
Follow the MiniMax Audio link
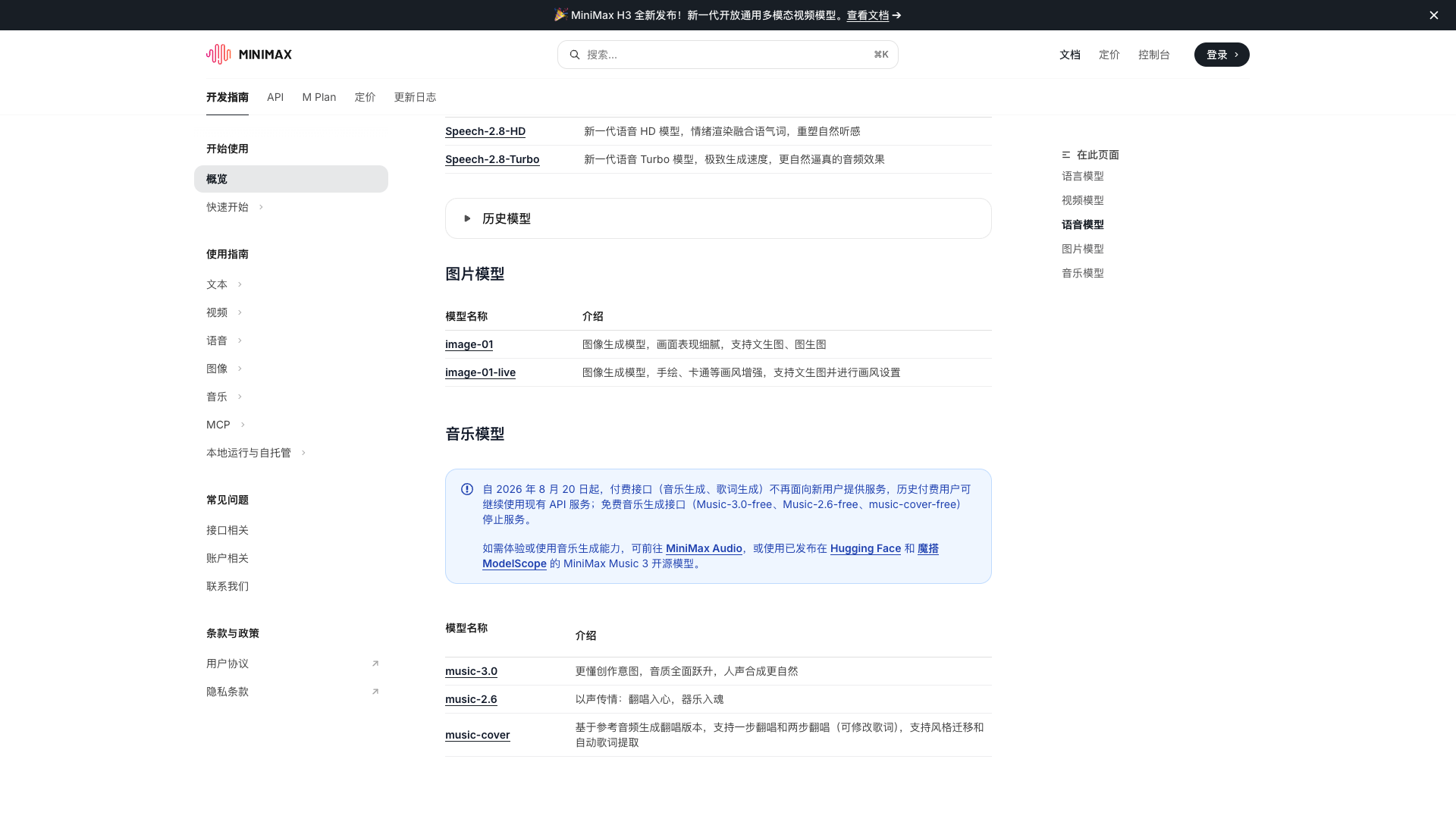pos(704,548)
